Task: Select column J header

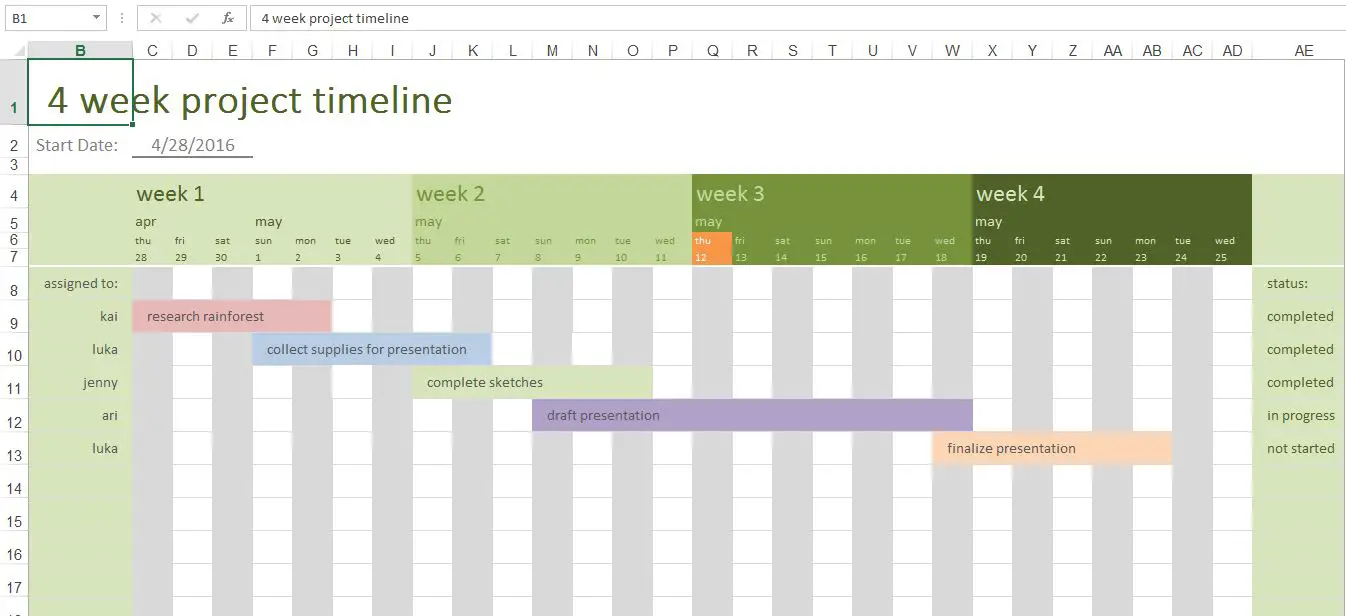Action: (432, 50)
